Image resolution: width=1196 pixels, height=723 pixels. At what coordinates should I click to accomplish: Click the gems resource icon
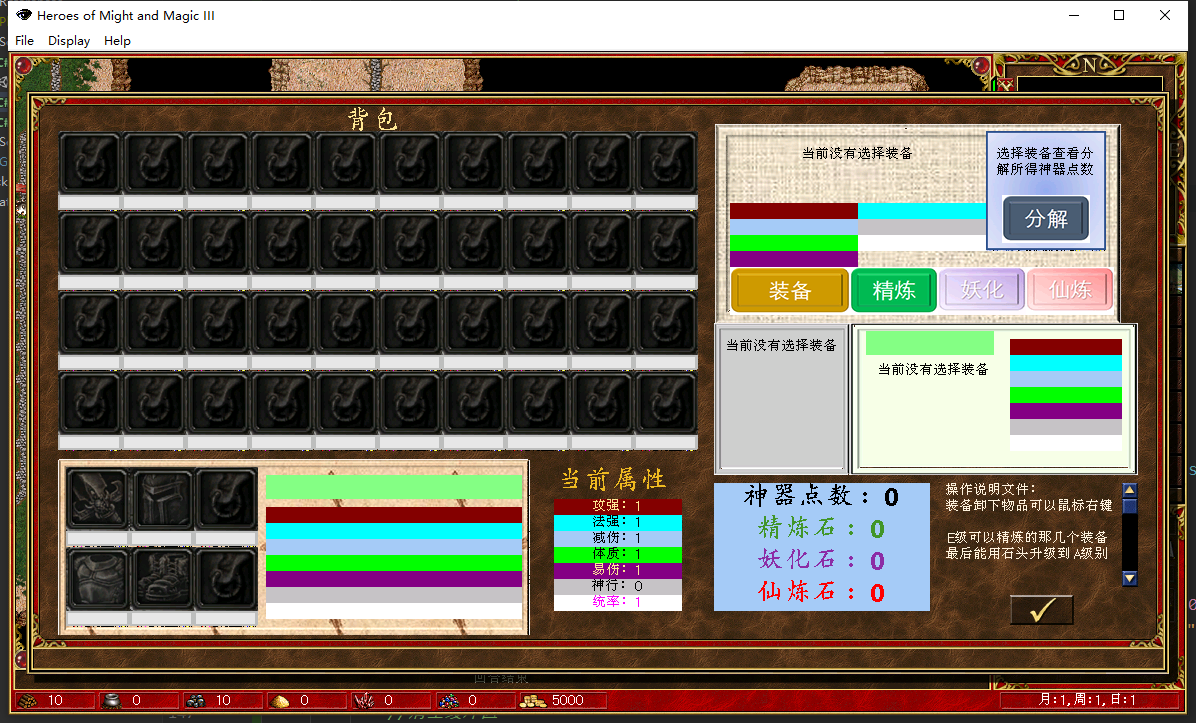(448, 700)
